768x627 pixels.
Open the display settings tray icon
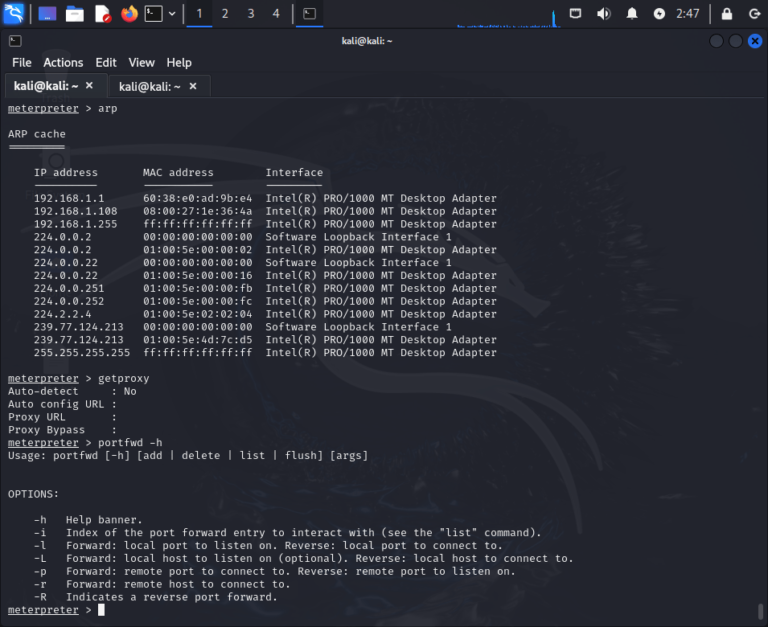click(576, 14)
